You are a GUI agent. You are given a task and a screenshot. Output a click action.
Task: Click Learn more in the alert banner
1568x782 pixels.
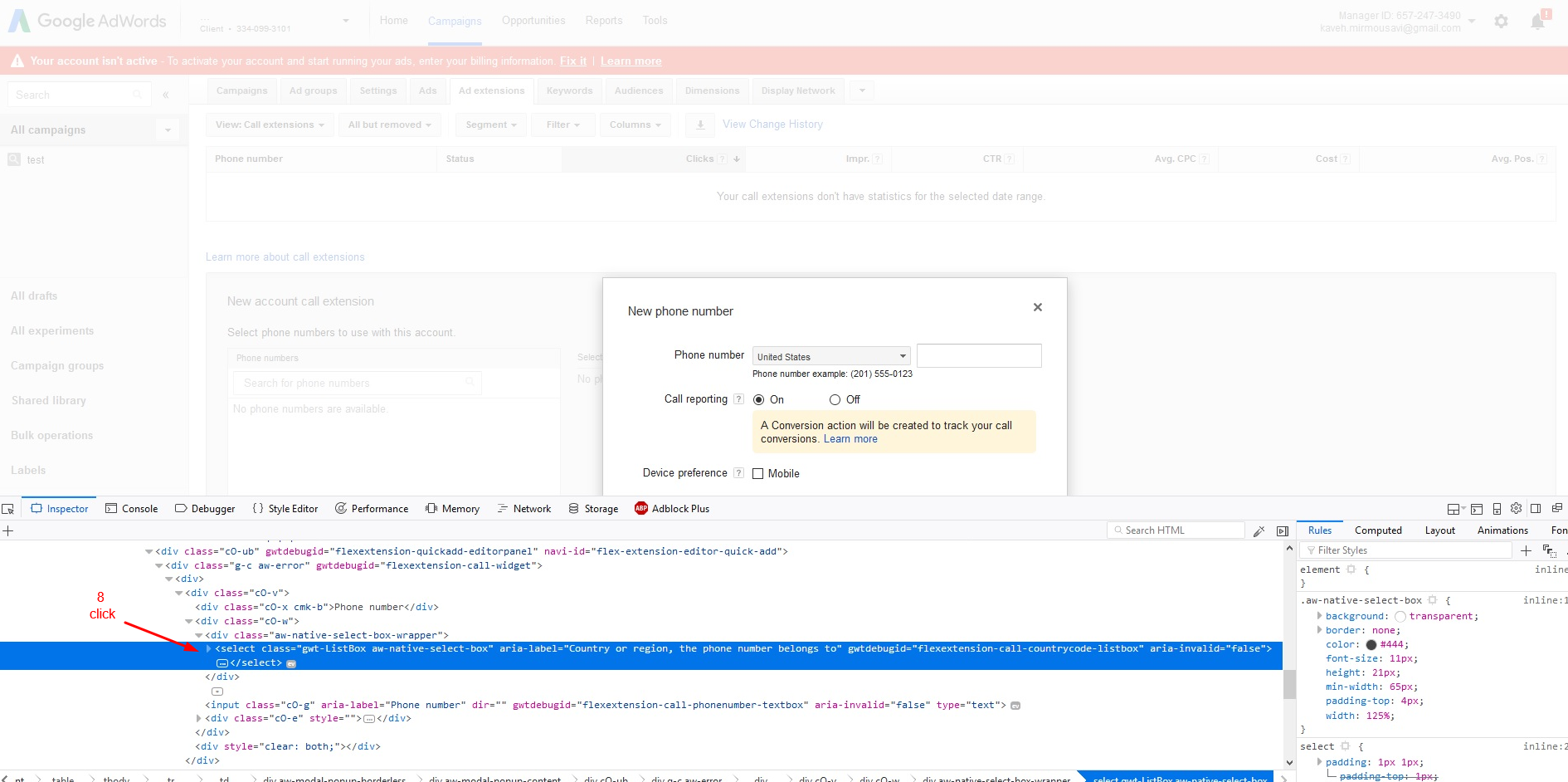[x=631, y=61]
